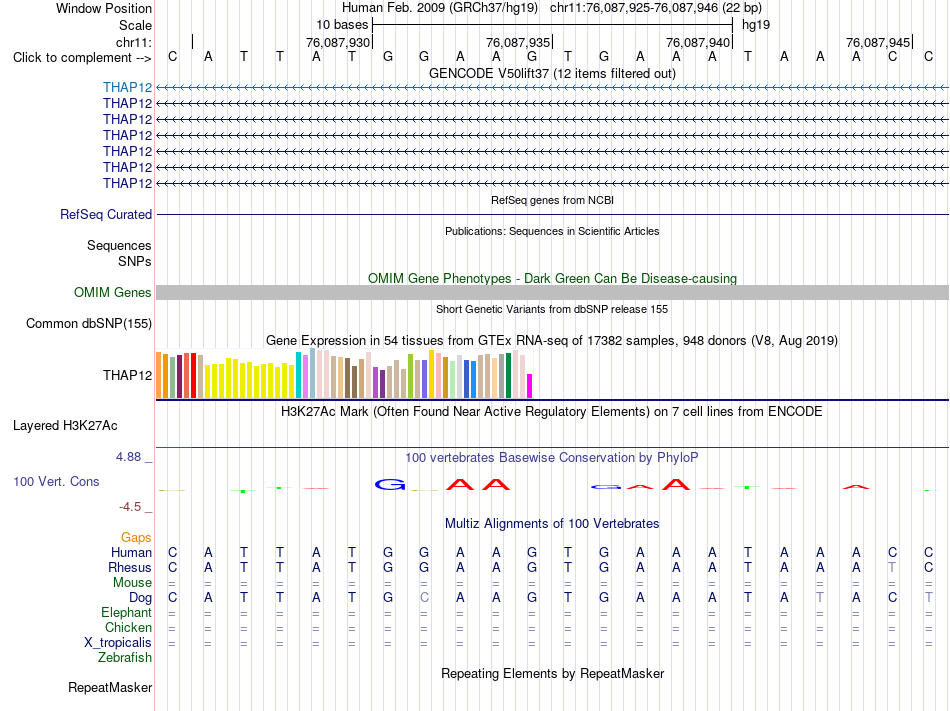Open the GENCODE V50lift37 track title
The image size is (950, 711).
pos(552,73)
